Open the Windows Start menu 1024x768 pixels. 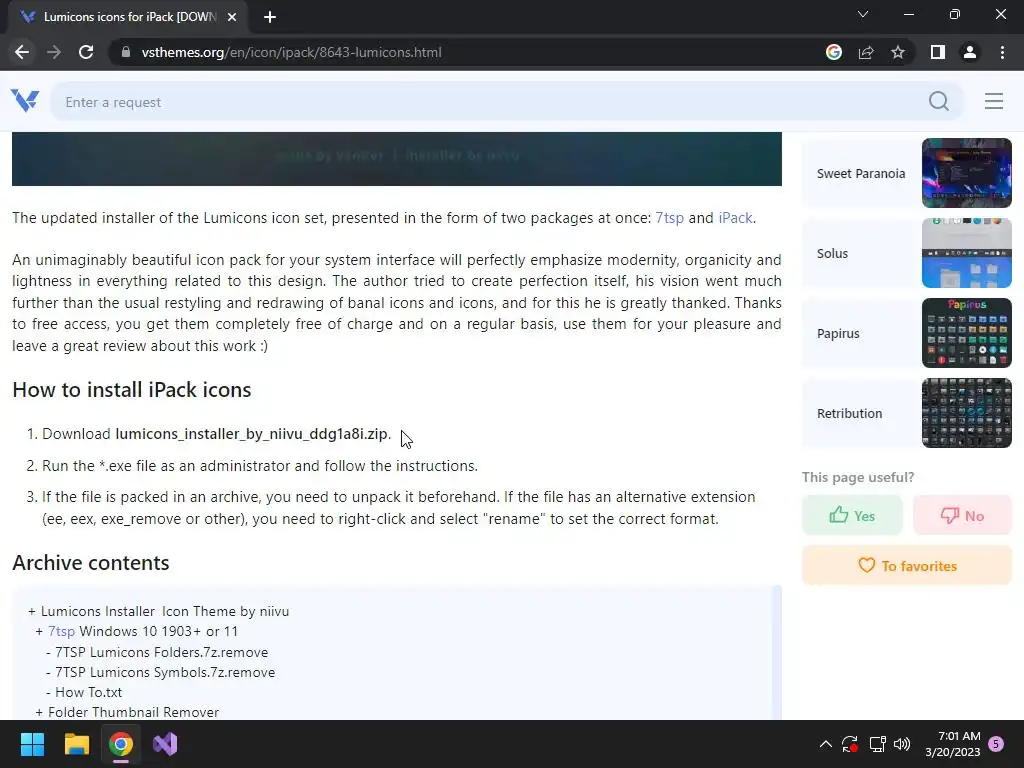[32, 744]
